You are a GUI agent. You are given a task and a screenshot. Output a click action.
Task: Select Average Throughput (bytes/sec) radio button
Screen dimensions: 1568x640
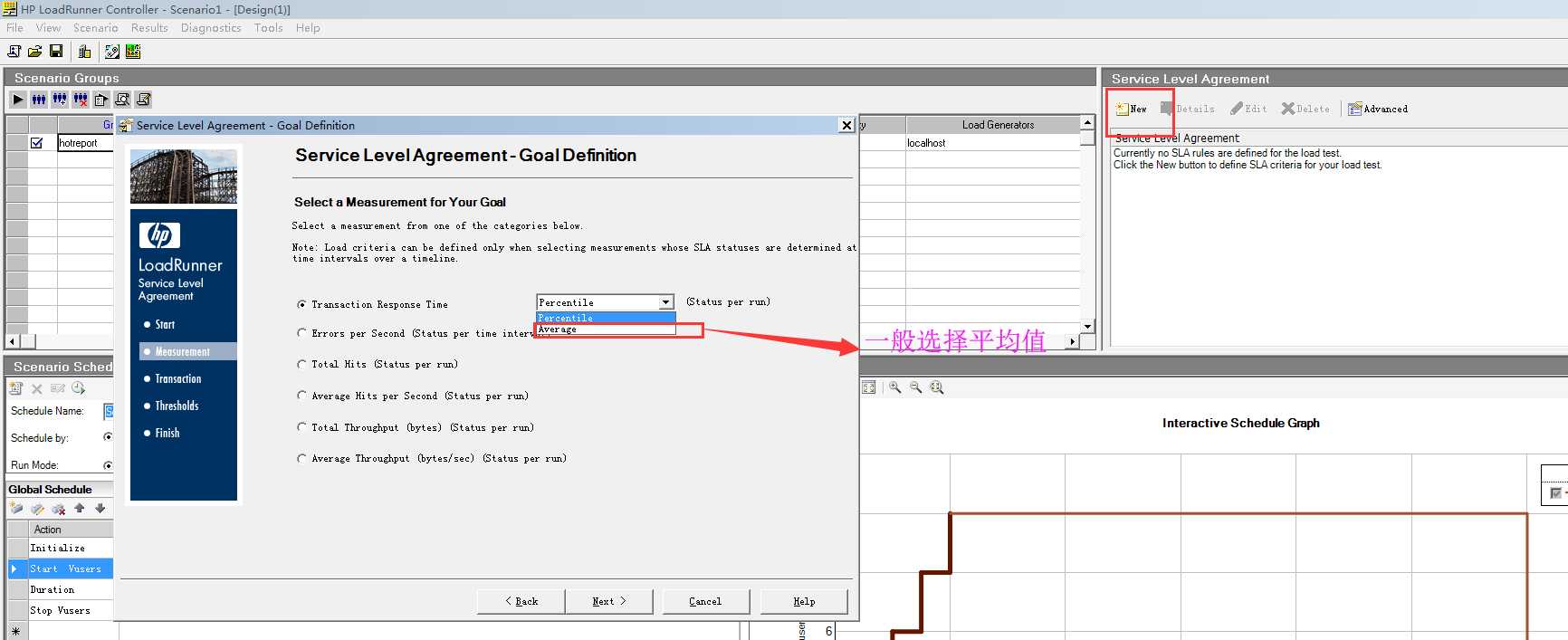(301, 458)
